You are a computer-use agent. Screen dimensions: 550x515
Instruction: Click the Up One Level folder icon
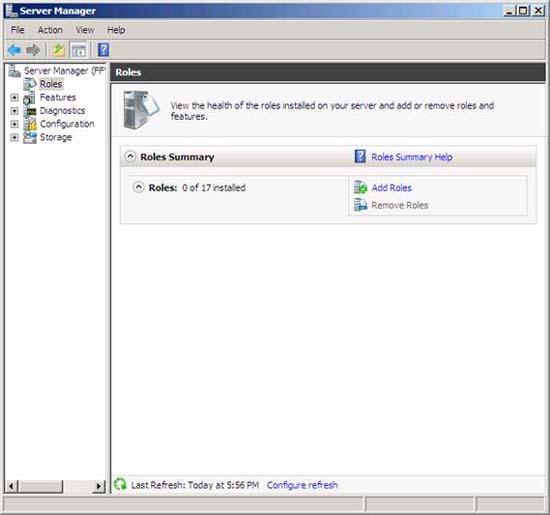point(59,50)
